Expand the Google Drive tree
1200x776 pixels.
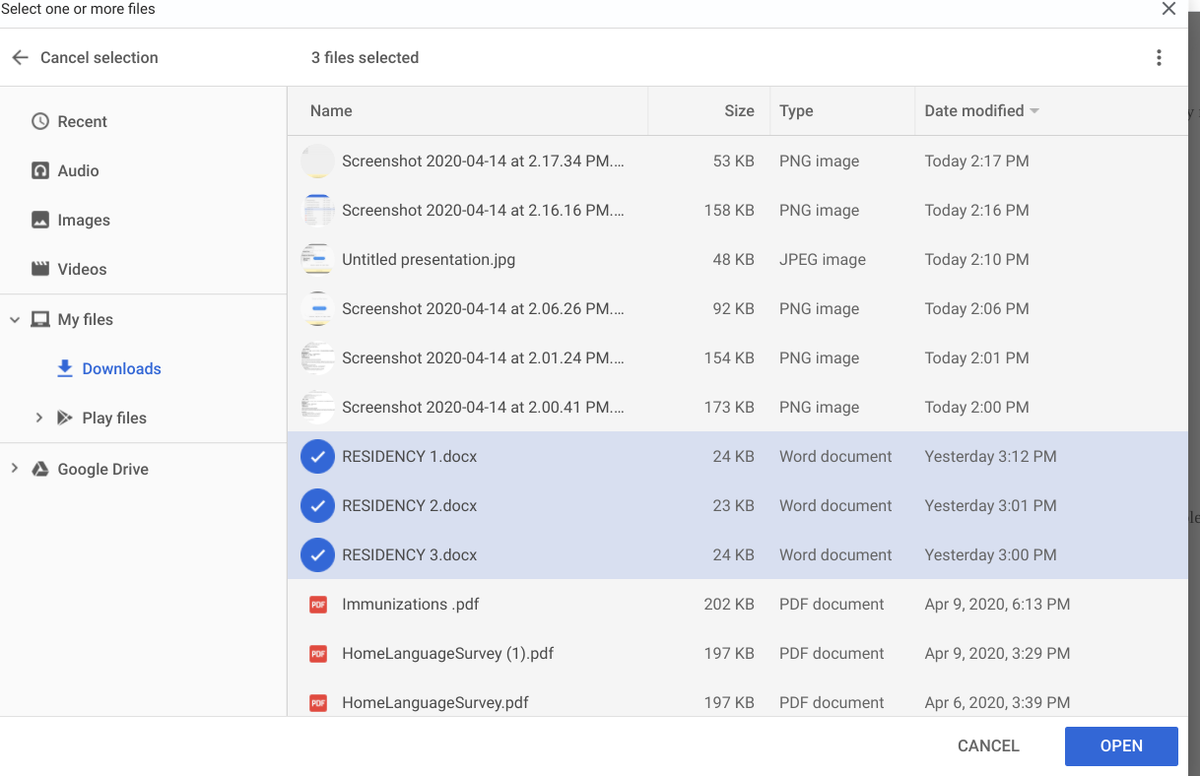click(x=14, y=468)
